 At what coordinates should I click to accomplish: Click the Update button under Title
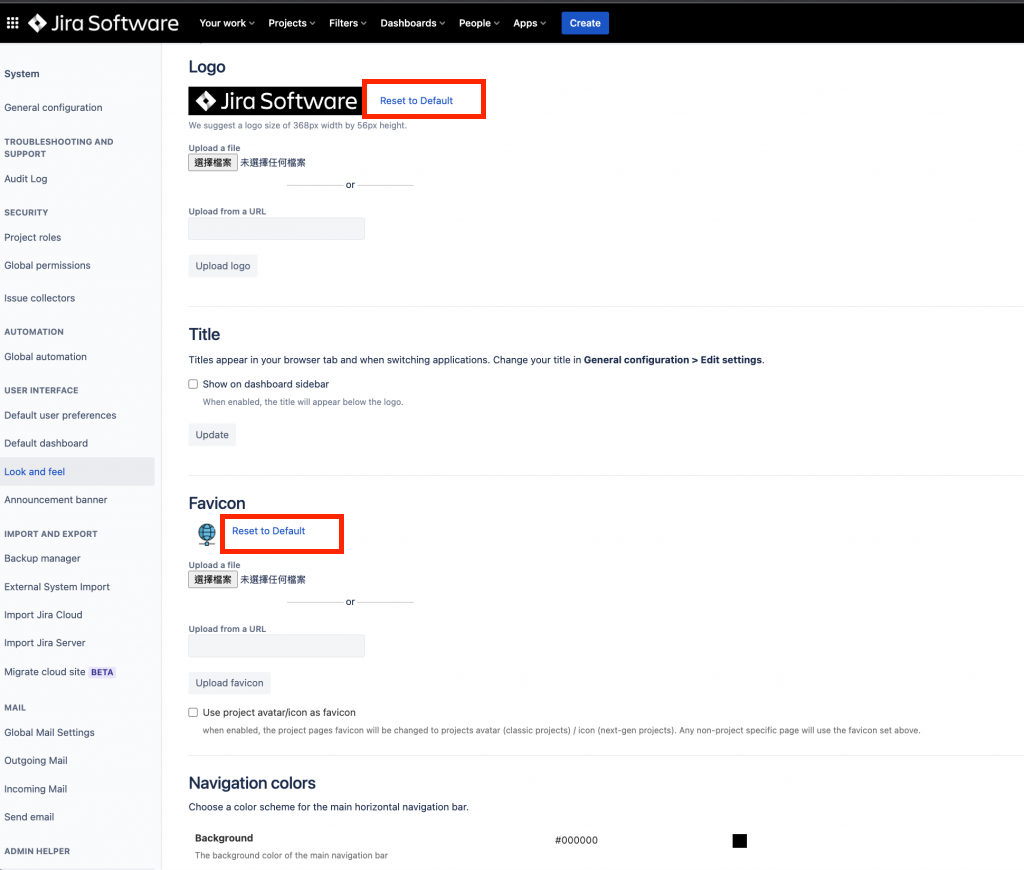(x=212, y=435)
